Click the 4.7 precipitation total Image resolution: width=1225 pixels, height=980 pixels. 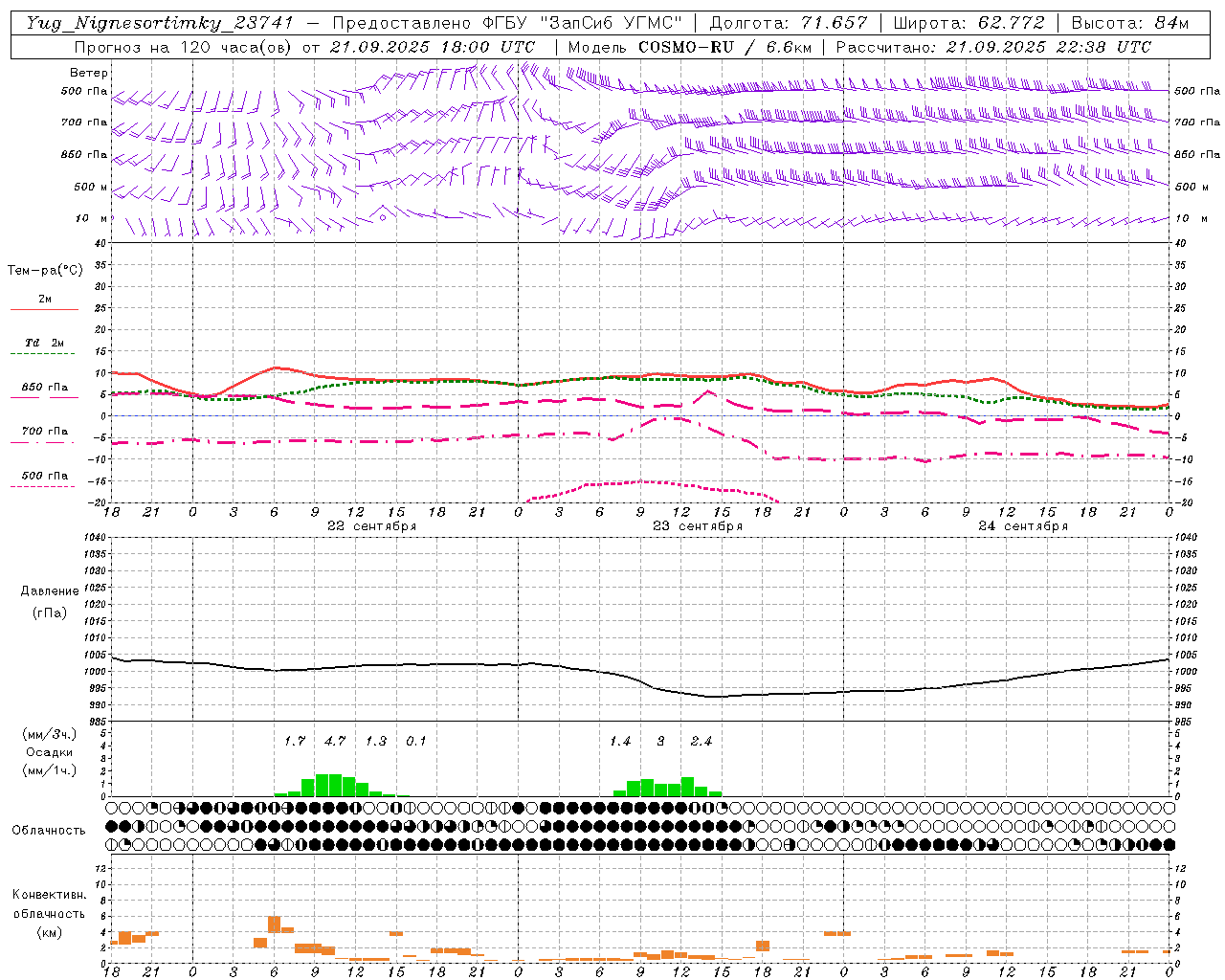tap(335, 742)
